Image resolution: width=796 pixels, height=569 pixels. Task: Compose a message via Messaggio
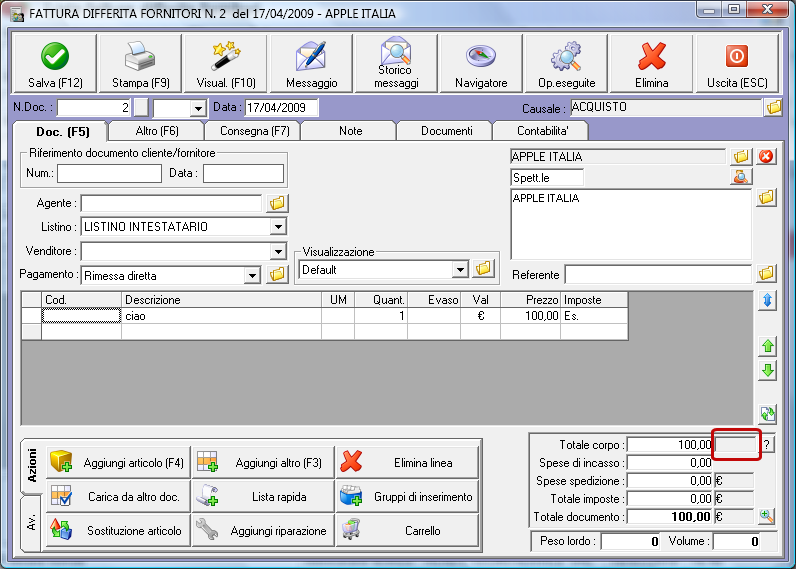(311, 64)
